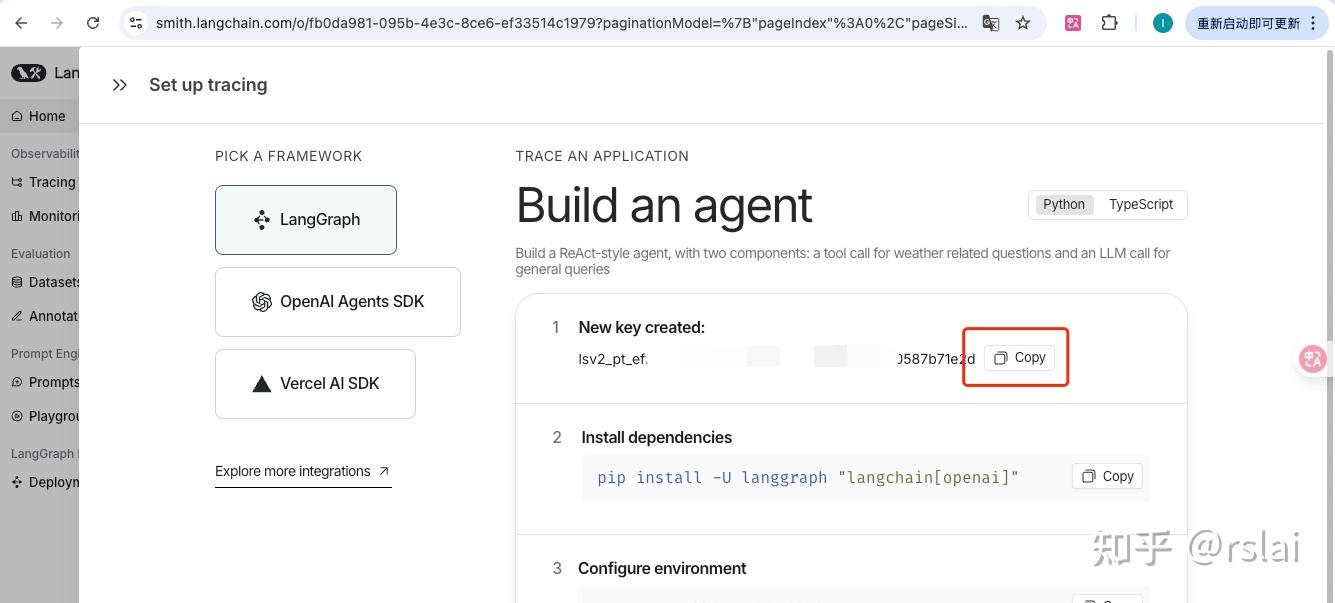1335x603 pixels.
Task: Select the Python language toggle
Action: [x=1063, y=204]
